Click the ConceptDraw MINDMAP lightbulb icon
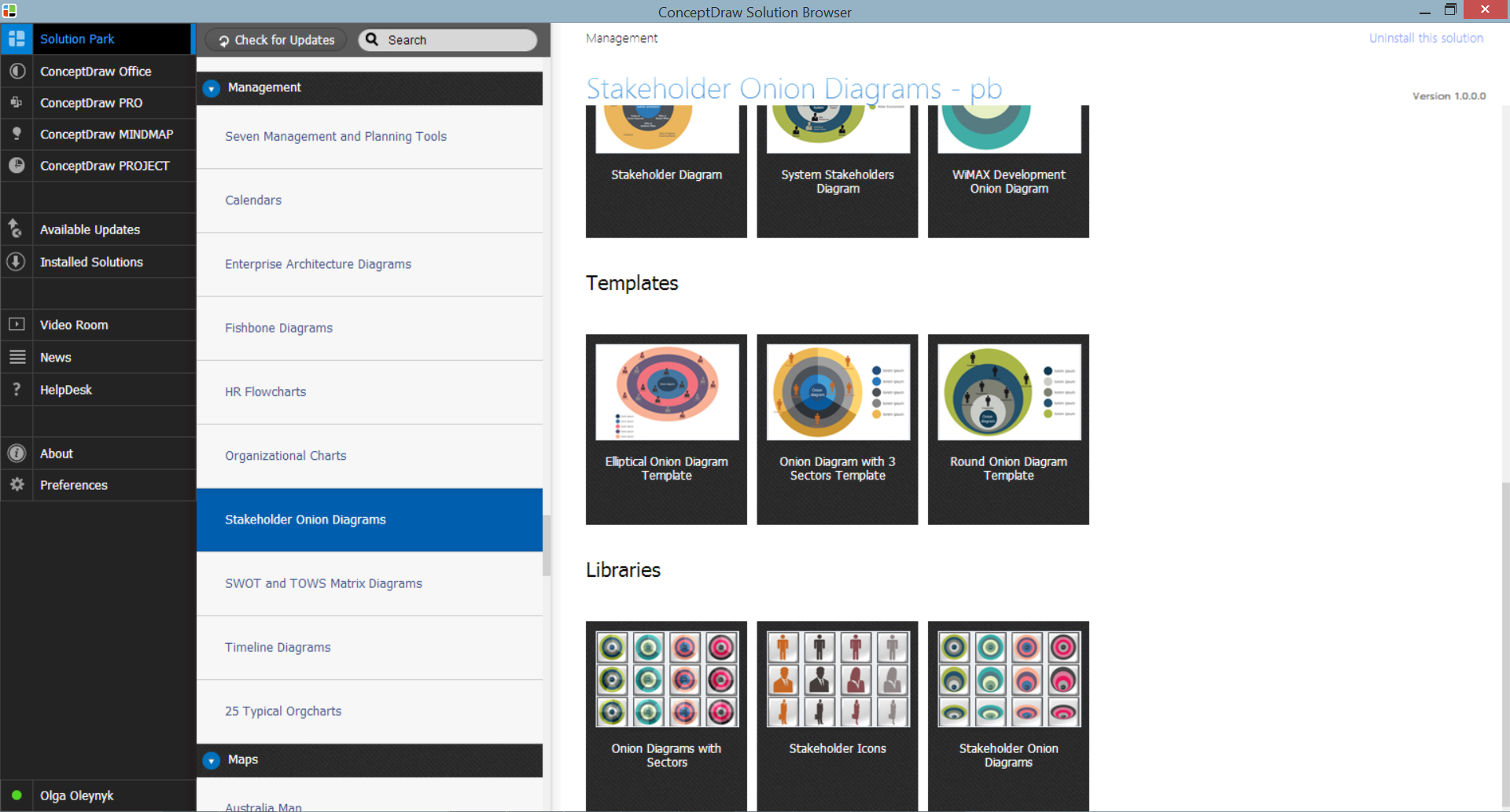 tap(17, 134)
